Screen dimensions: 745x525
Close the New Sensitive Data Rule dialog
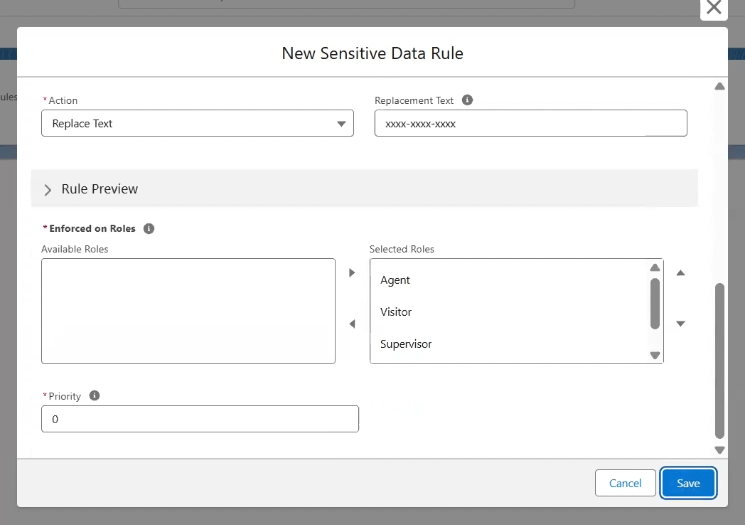[x=713, y=8]
